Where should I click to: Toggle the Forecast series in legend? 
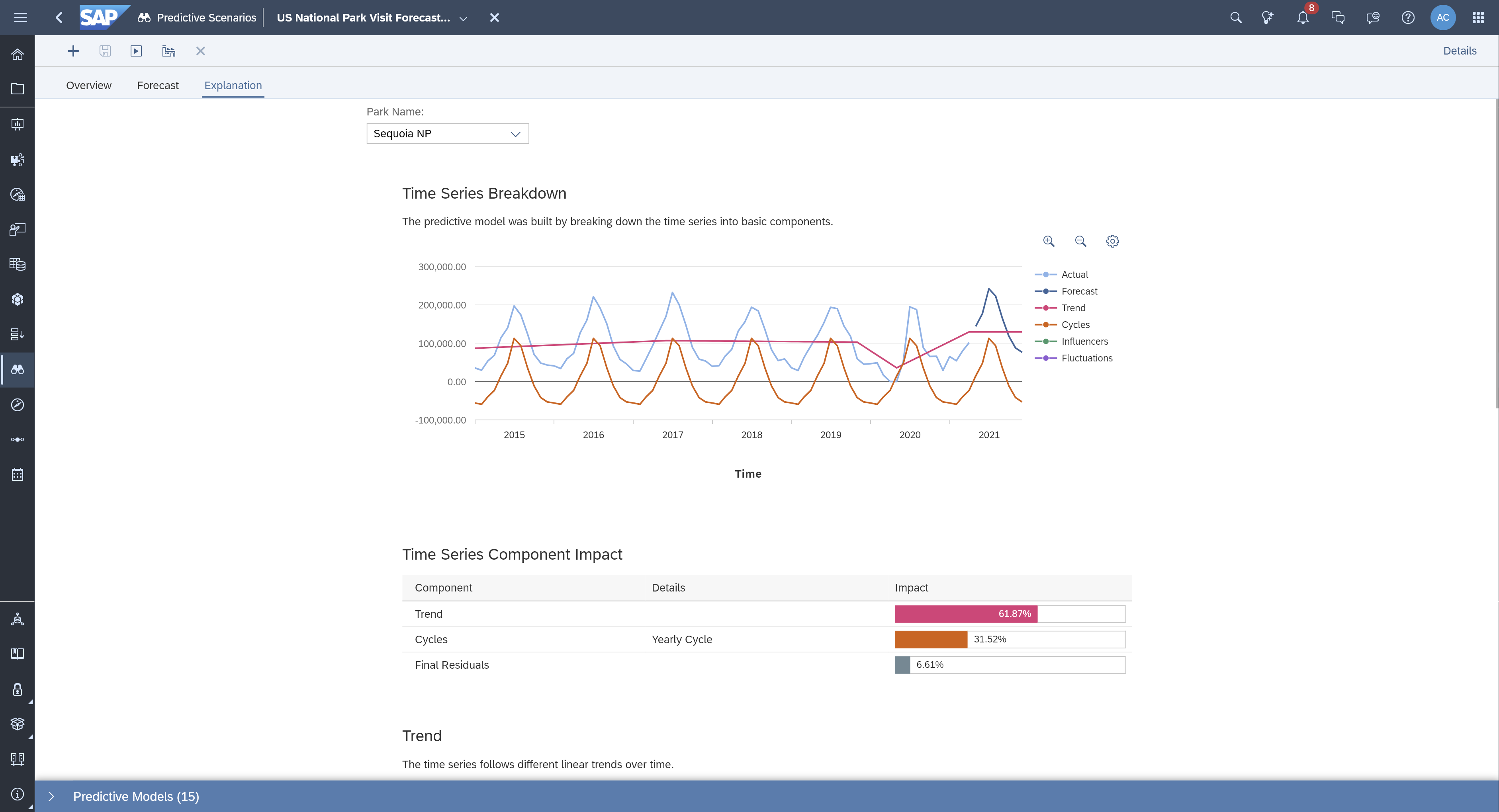pos(1079,291)
